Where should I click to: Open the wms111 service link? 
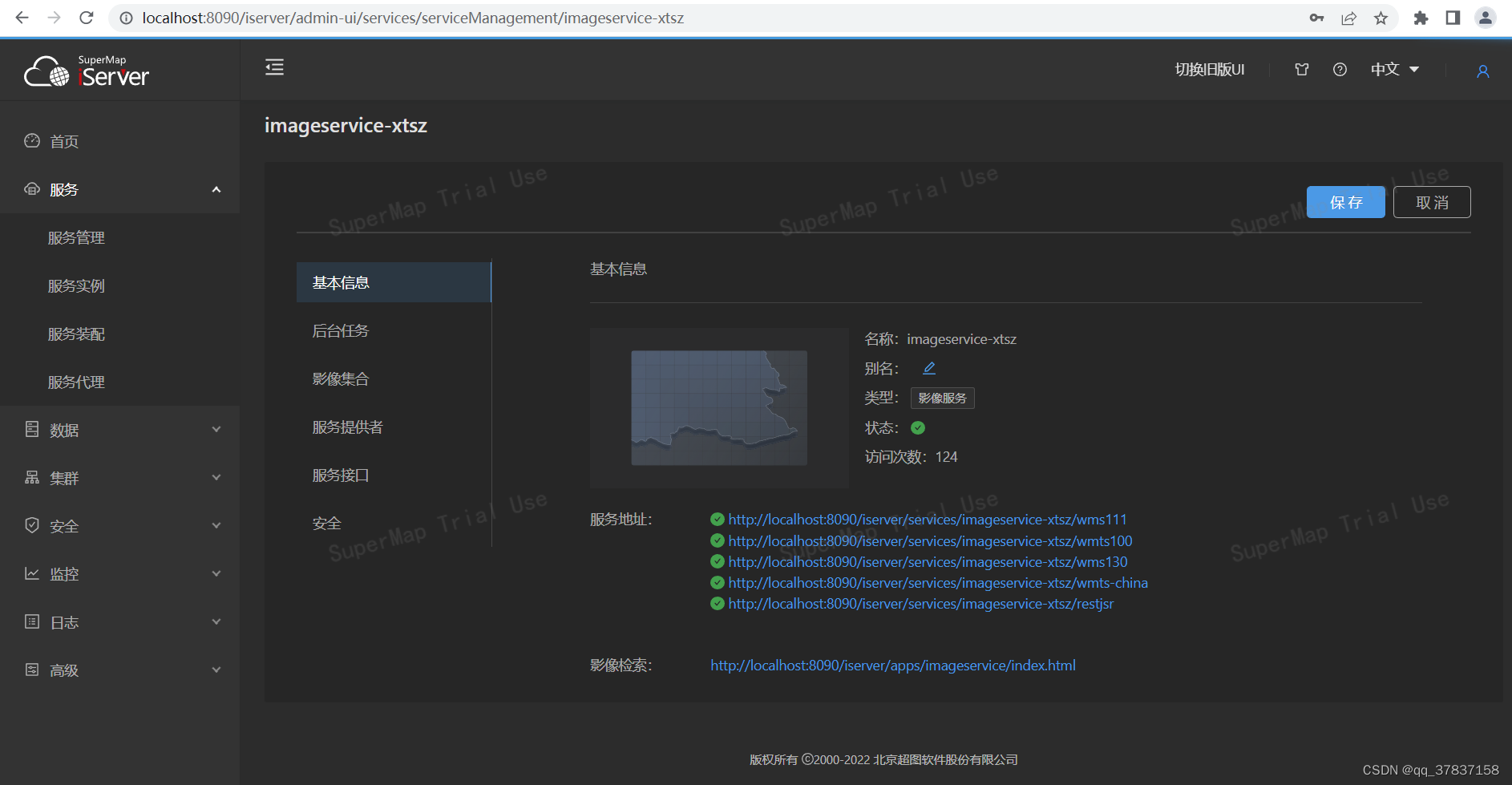click(x=928, y=520)
